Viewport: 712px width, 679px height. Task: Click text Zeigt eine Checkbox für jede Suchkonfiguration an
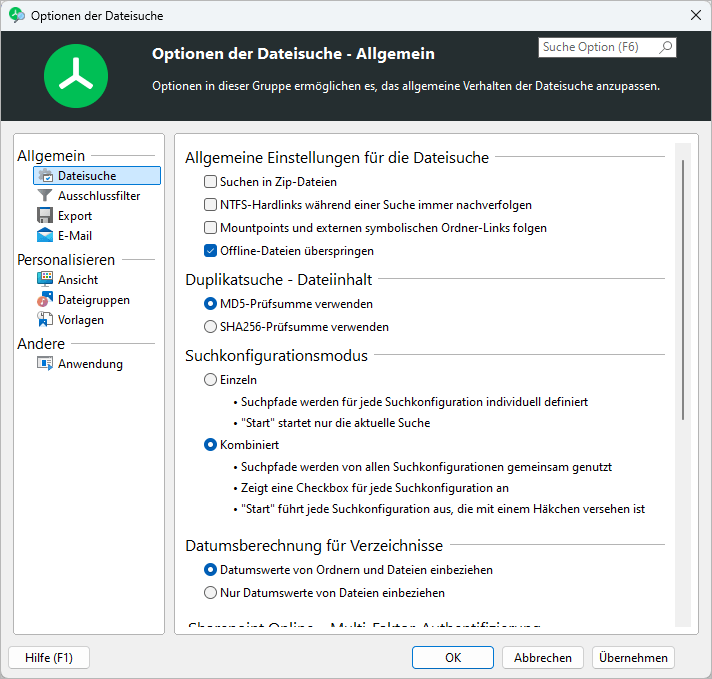click(x=375, y=488)
